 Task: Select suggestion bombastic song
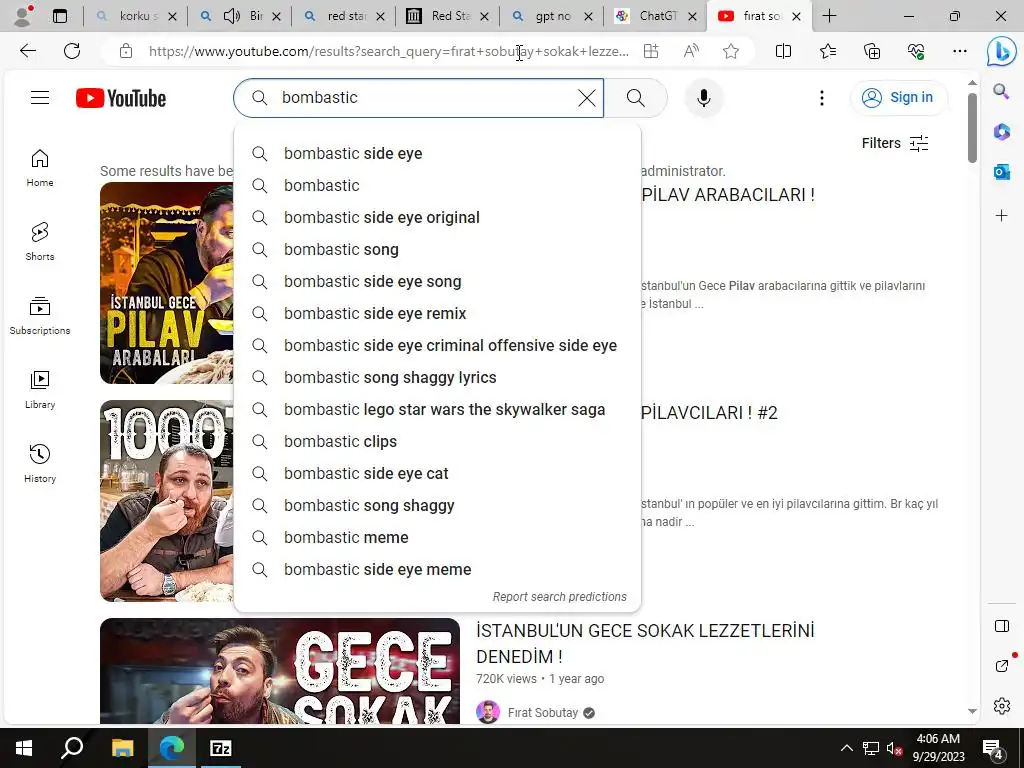437,249
